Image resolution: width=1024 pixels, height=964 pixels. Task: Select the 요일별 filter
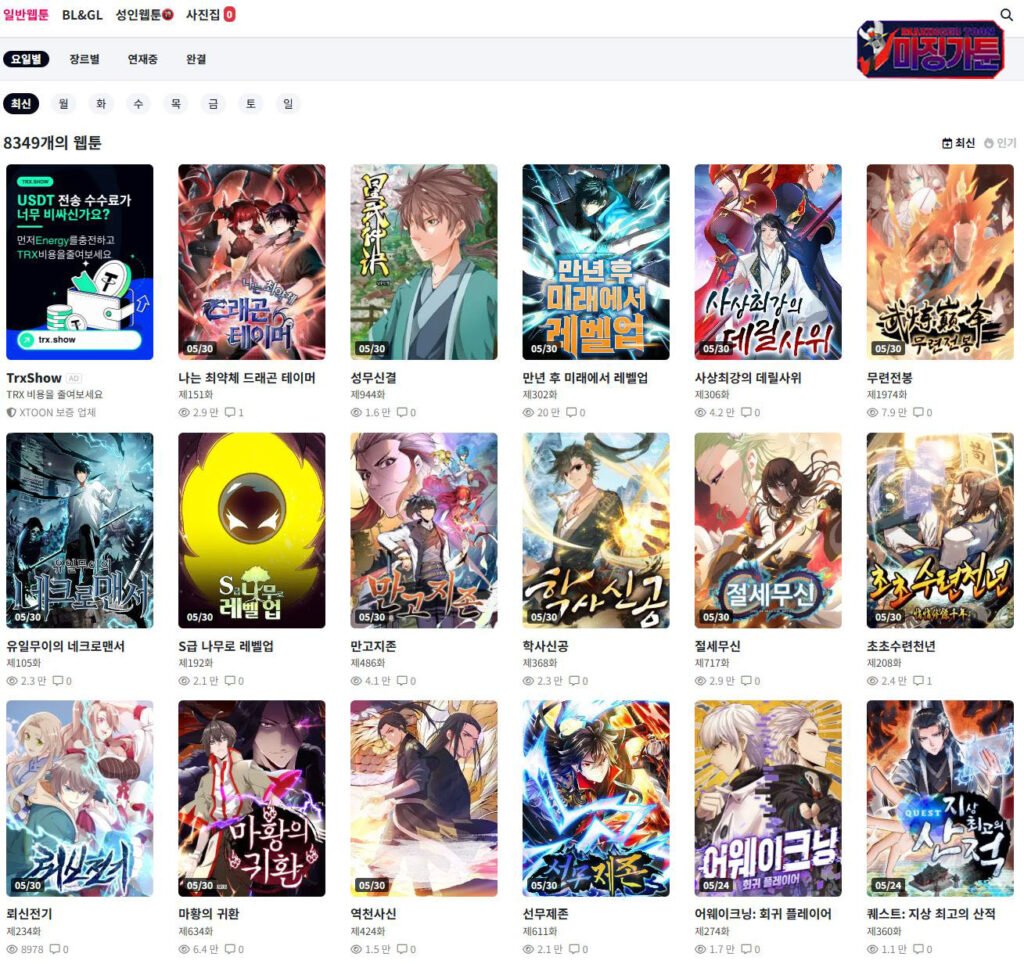pos(26,59)
